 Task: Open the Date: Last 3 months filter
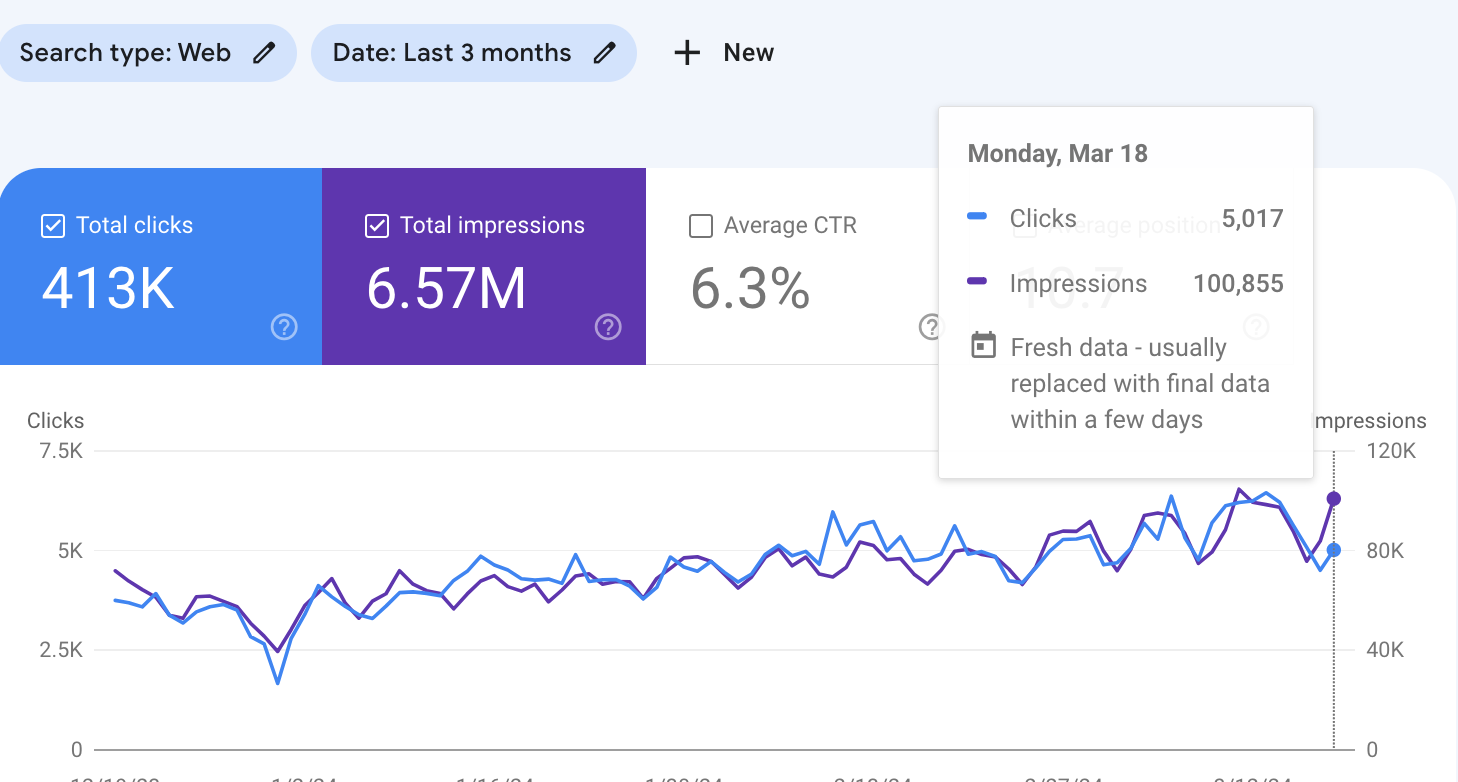pyautogui.click(x=452, y=53)
